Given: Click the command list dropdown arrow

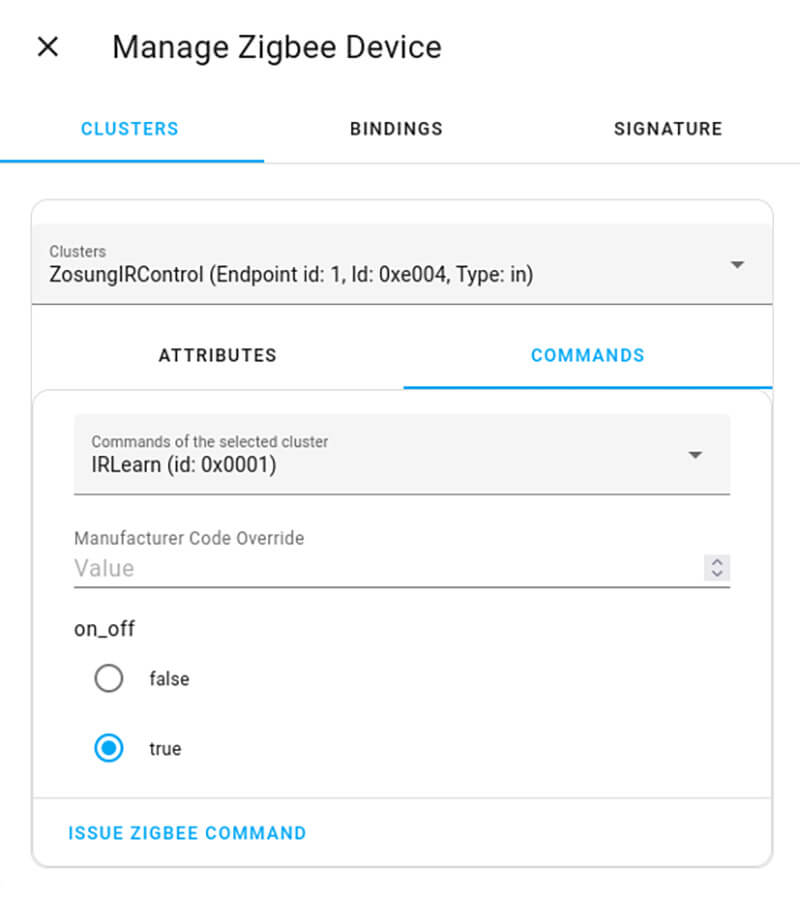Looking at the screenshot, I should 695,455.
